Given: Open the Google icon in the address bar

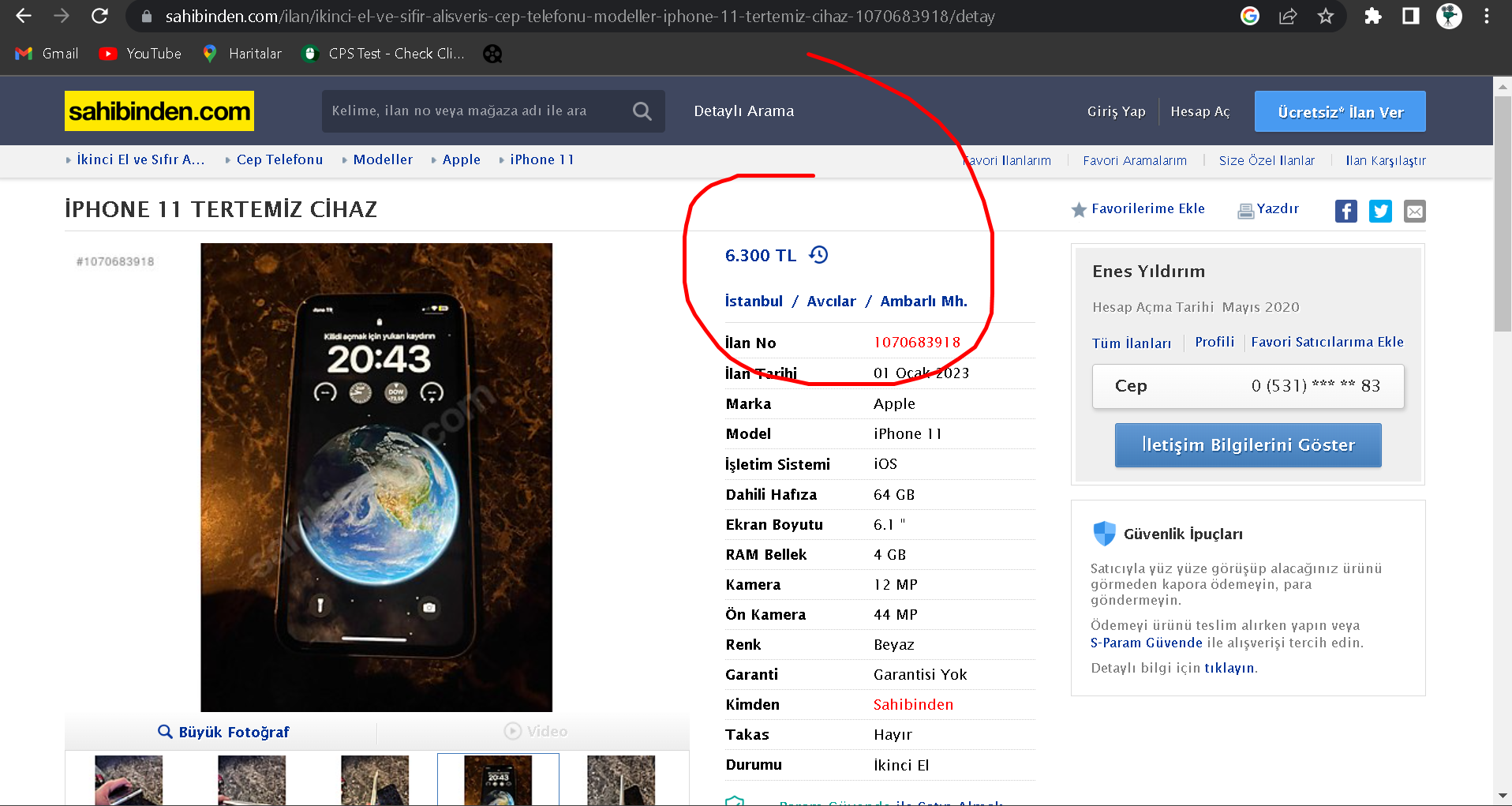Looking at the screenshot, I should pyautogui.click(x=1250, y=16).
